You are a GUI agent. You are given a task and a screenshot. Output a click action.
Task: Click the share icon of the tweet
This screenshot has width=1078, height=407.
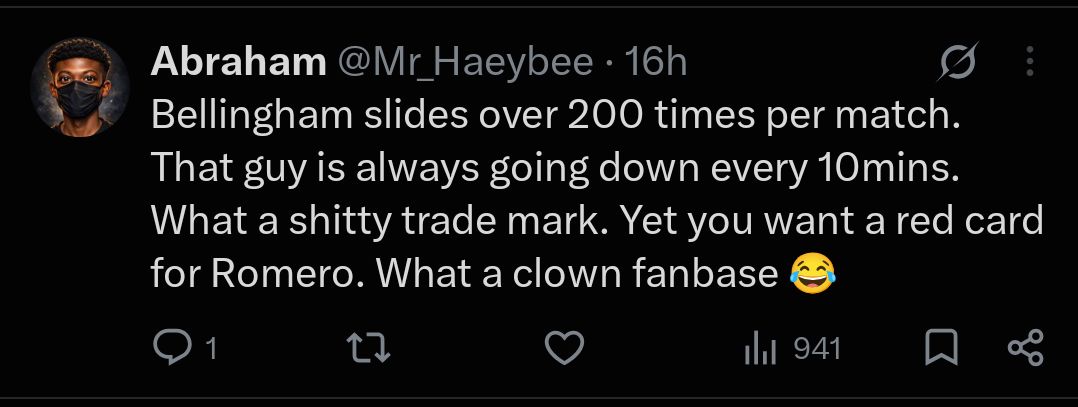(x=1025, y=349)
